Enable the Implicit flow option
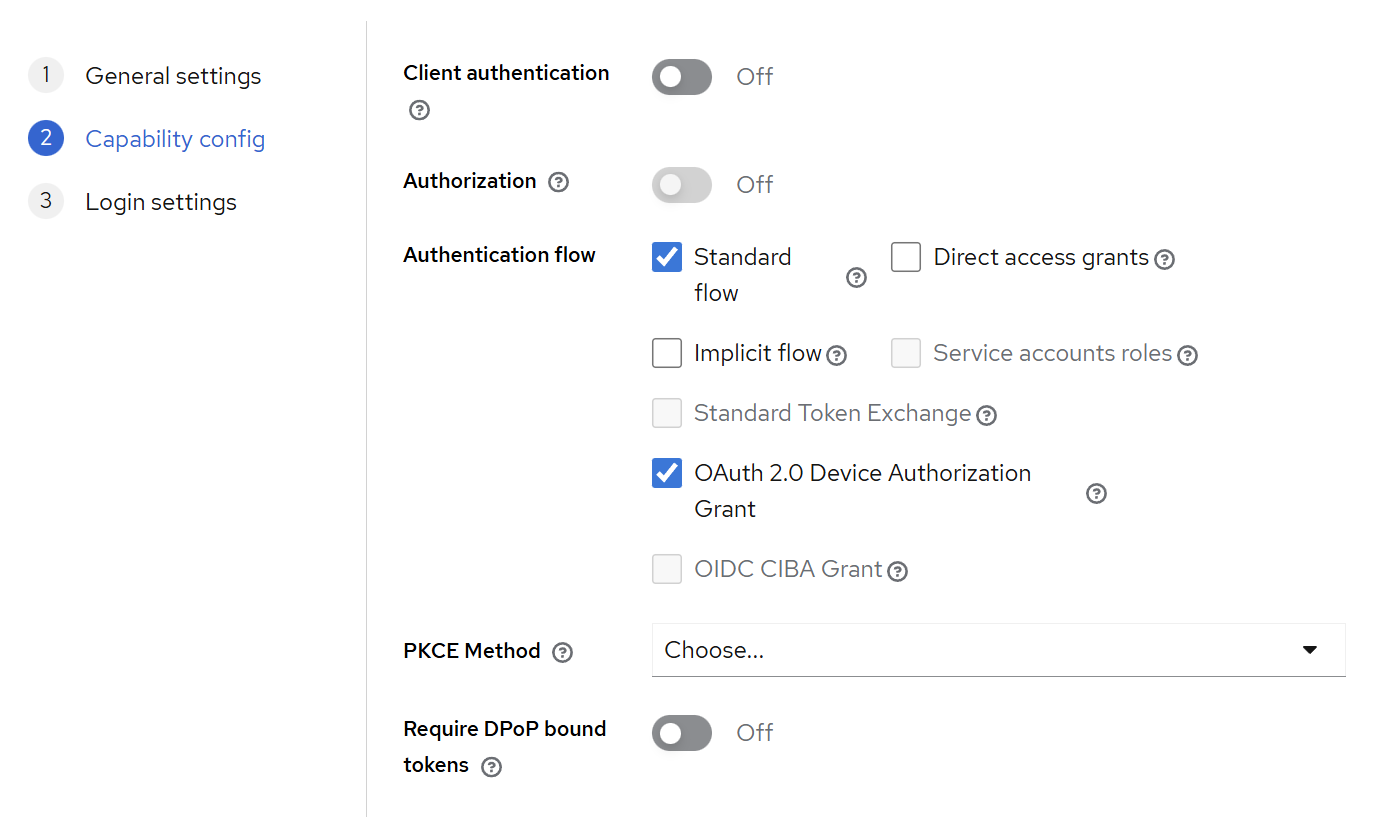The width and height of the screenshot is (1373, 817). 666,353
